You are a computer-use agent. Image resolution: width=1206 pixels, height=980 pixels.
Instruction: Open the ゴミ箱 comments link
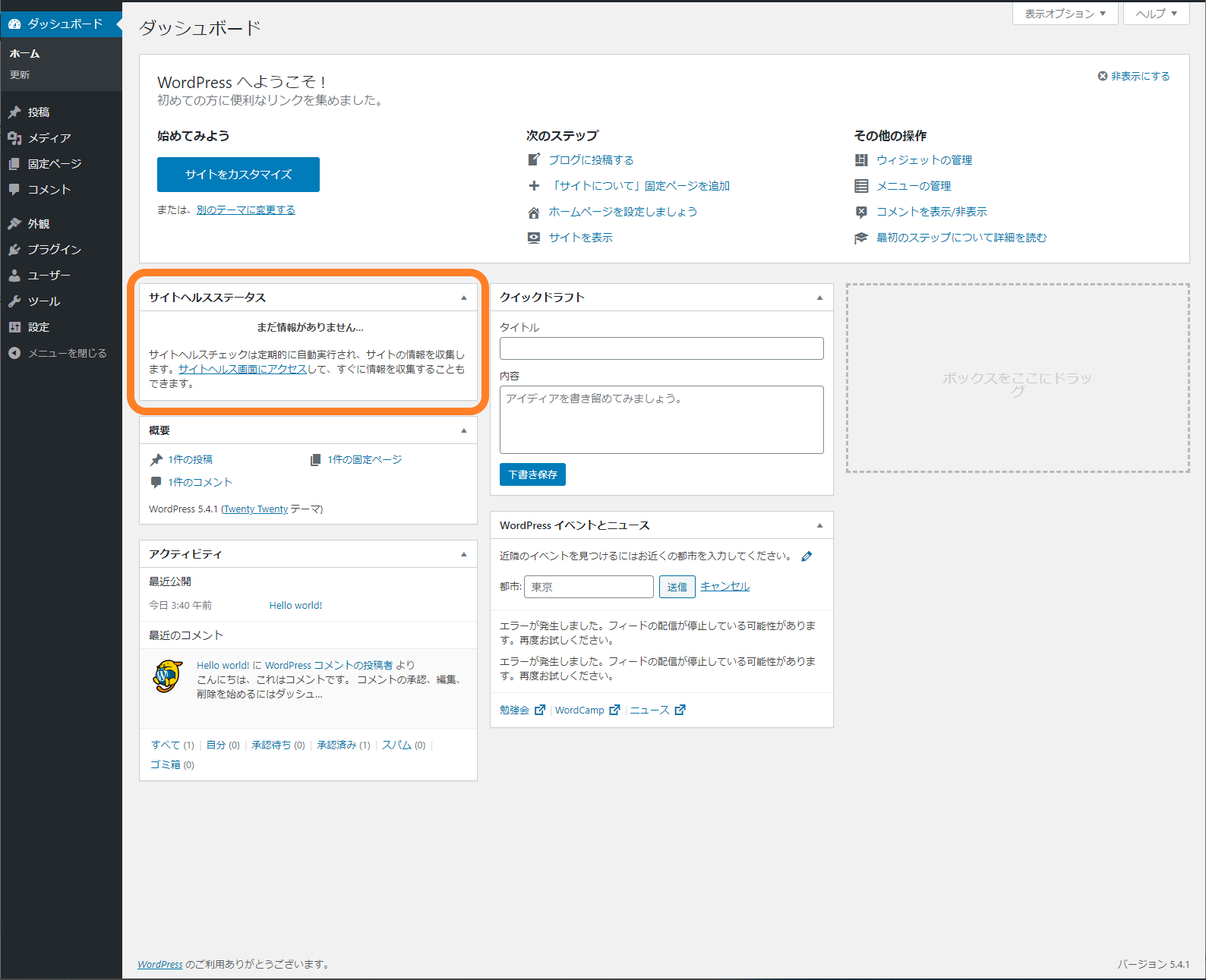click(x=165, y=765)
